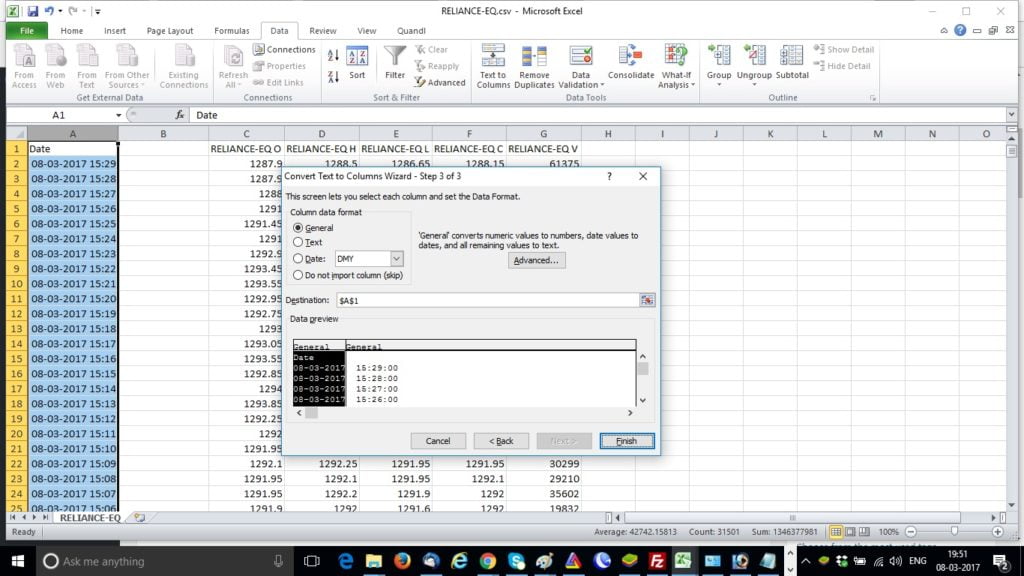
Task: Open the DMY date format dropdown
Action: click(397, 258)
